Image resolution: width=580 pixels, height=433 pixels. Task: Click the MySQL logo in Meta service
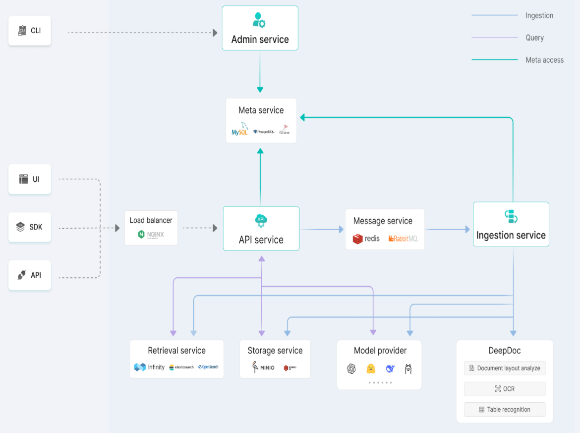coord(239,129)
